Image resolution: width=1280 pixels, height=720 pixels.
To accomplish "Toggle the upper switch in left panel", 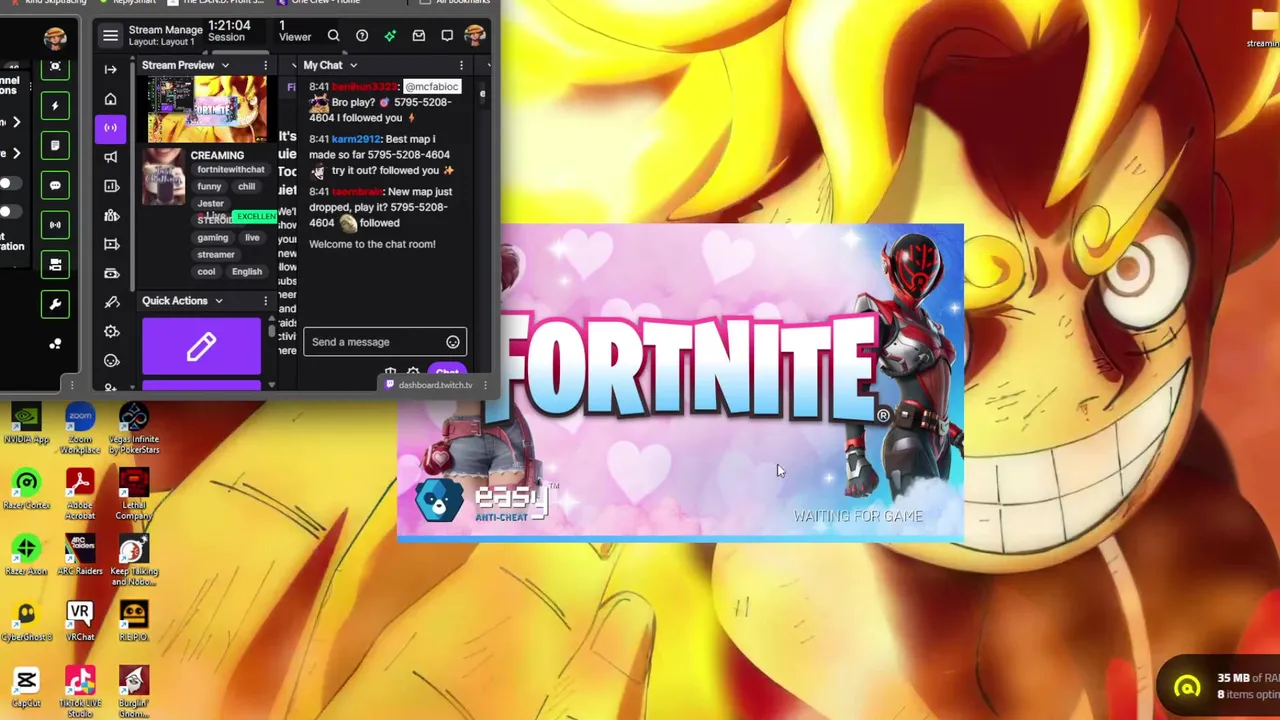I will [x=8, y=184].
